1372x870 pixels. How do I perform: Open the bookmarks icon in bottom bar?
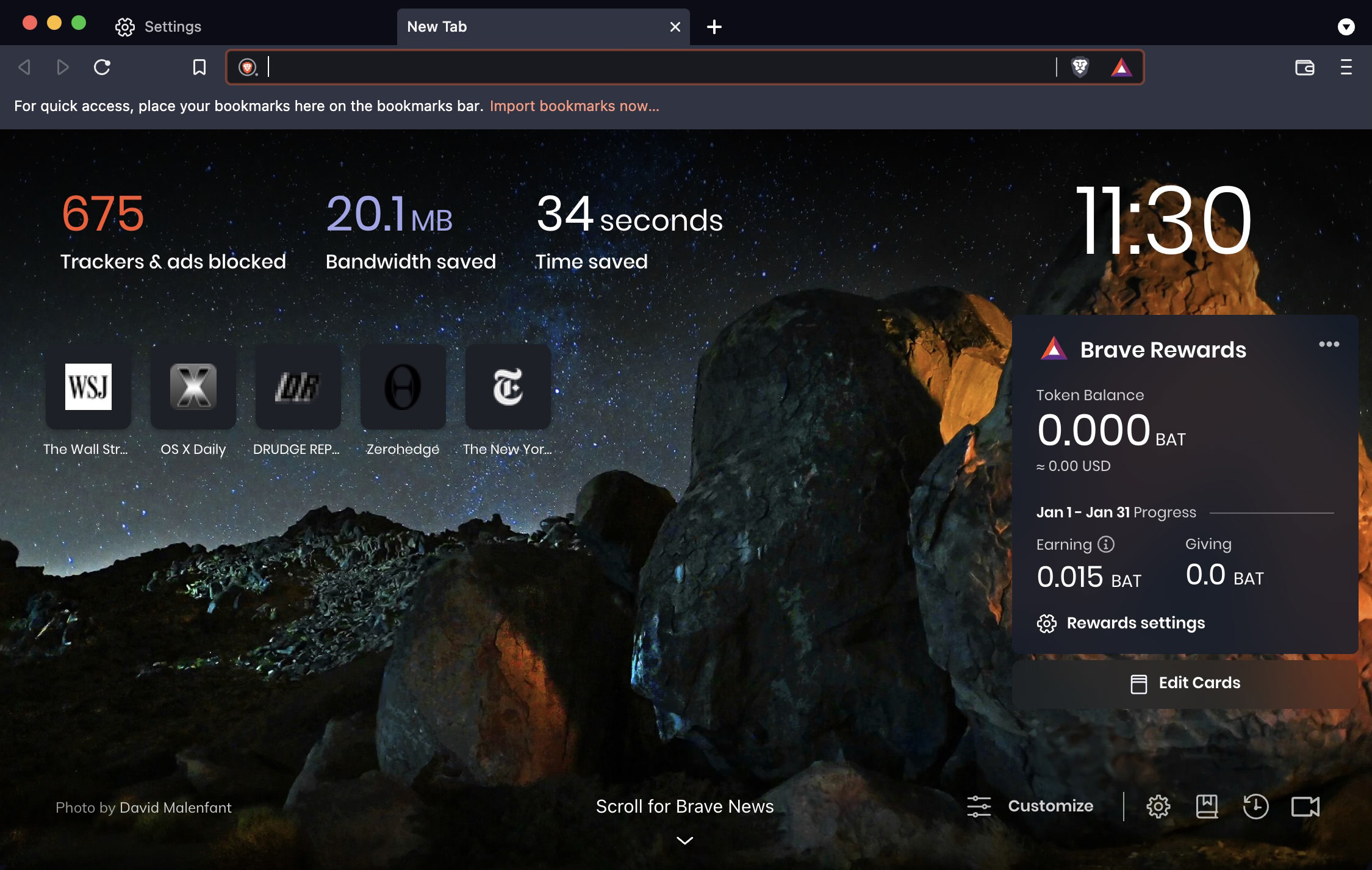(1206, 806)
